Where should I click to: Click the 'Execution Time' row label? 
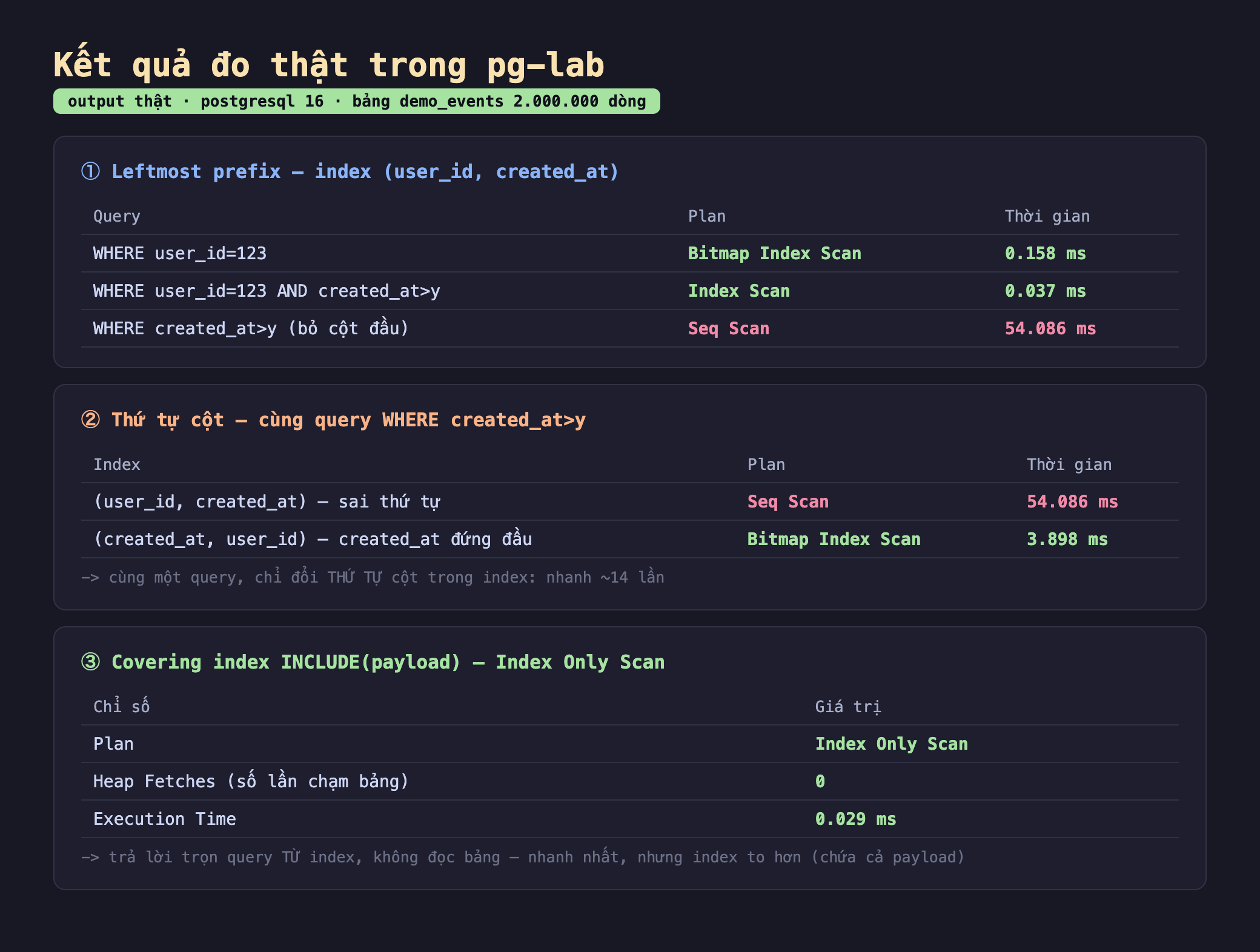165,819
